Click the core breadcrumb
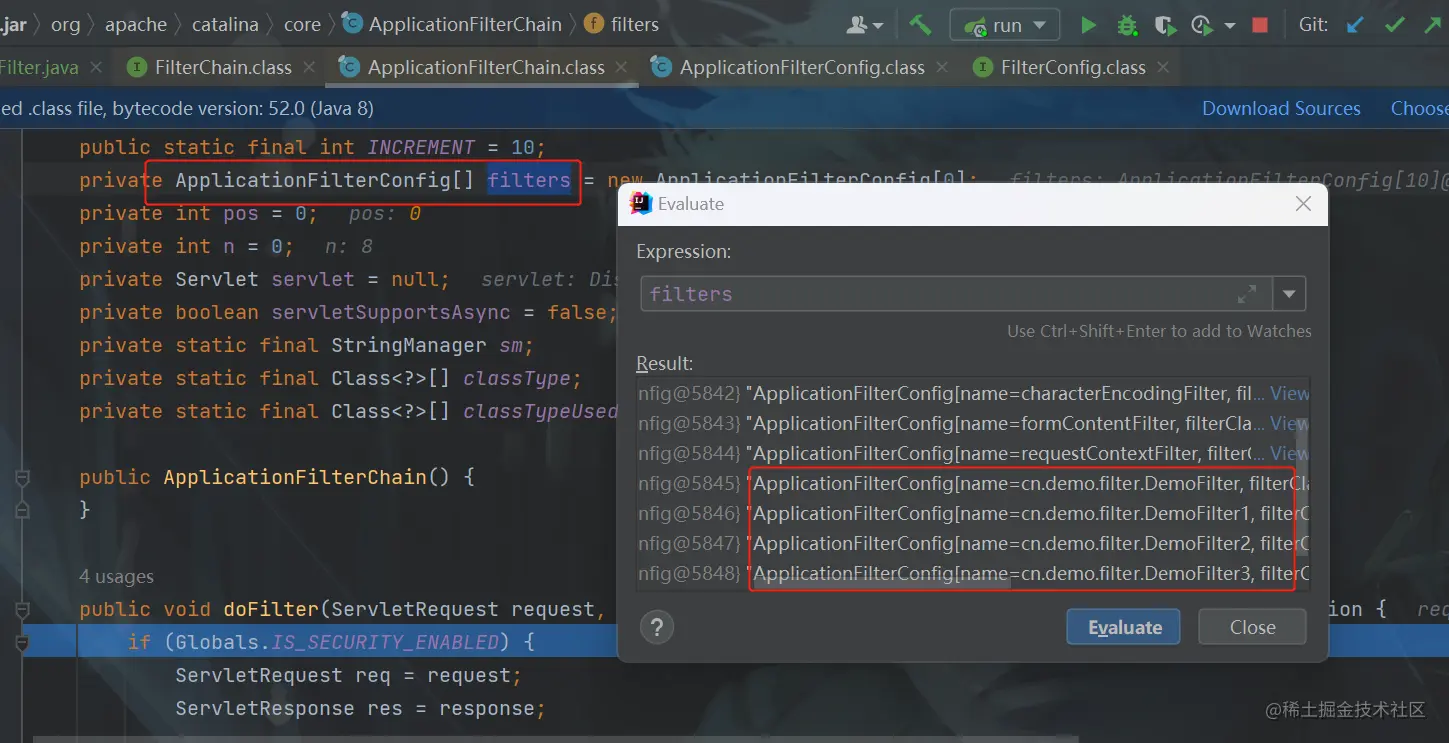 tap(302, 25)
